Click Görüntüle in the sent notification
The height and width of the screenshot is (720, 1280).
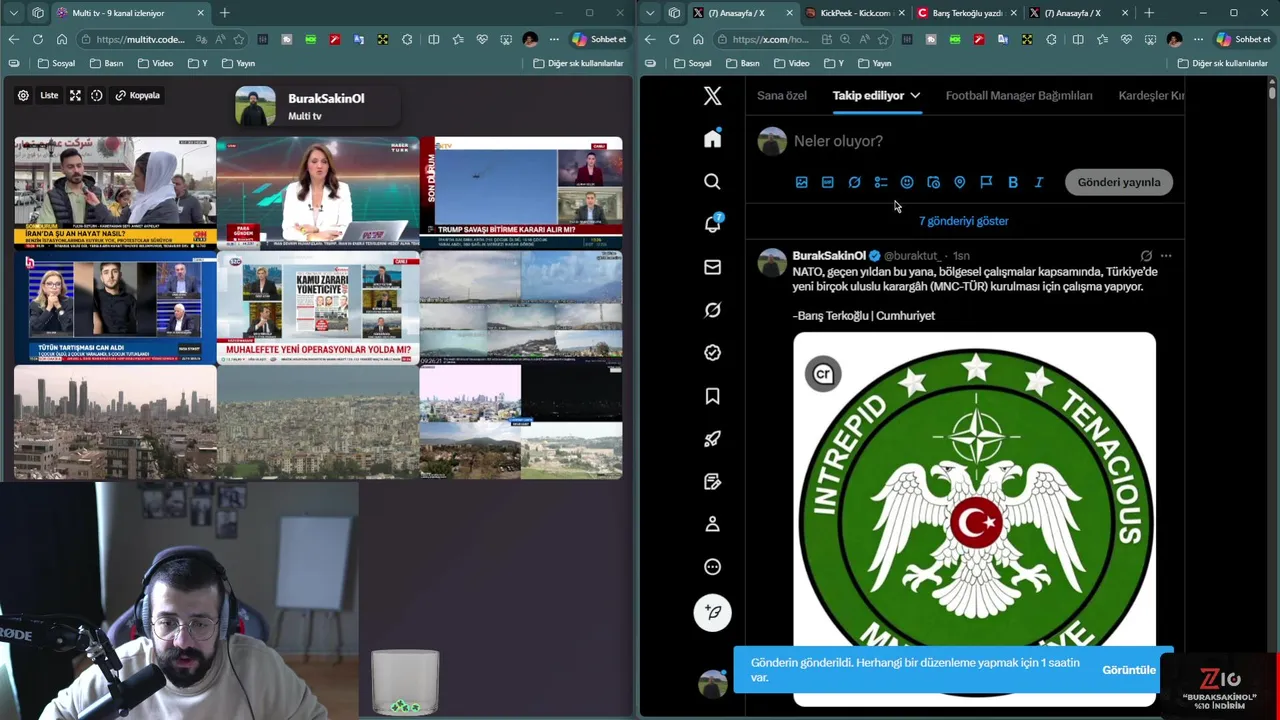point(1129,670)
